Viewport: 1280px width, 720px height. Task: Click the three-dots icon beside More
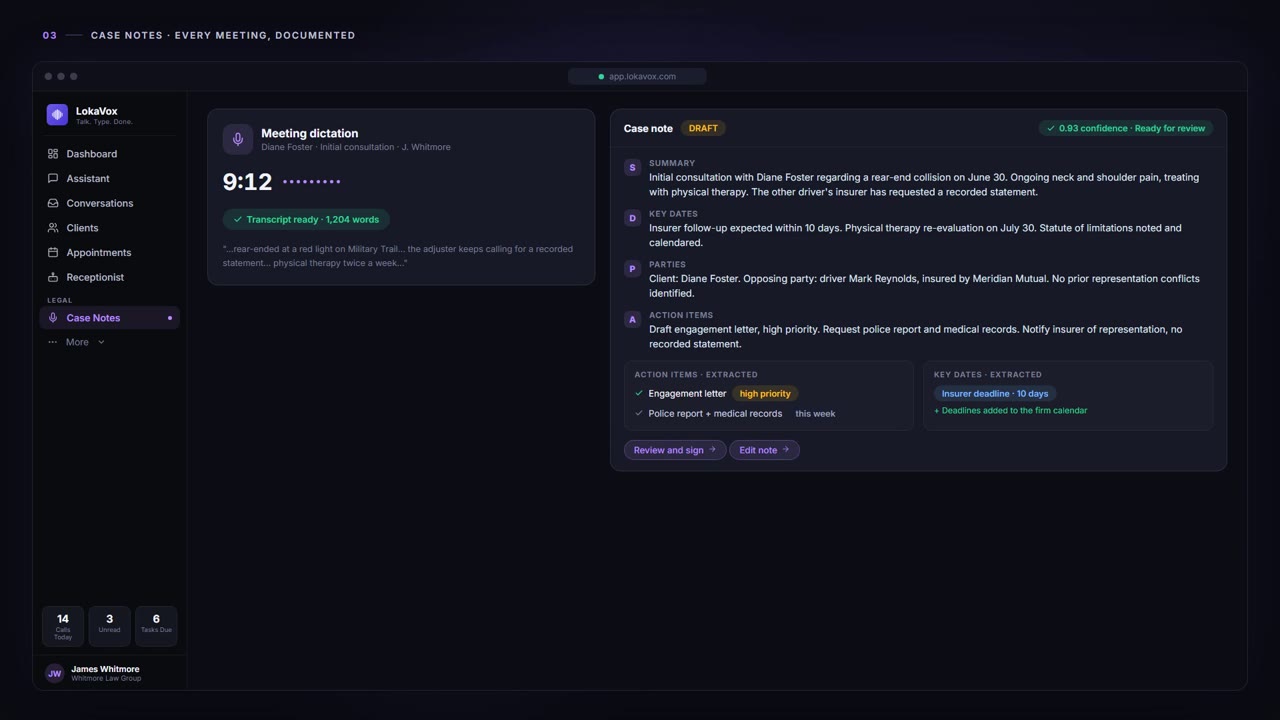click(x=53, y=342)
